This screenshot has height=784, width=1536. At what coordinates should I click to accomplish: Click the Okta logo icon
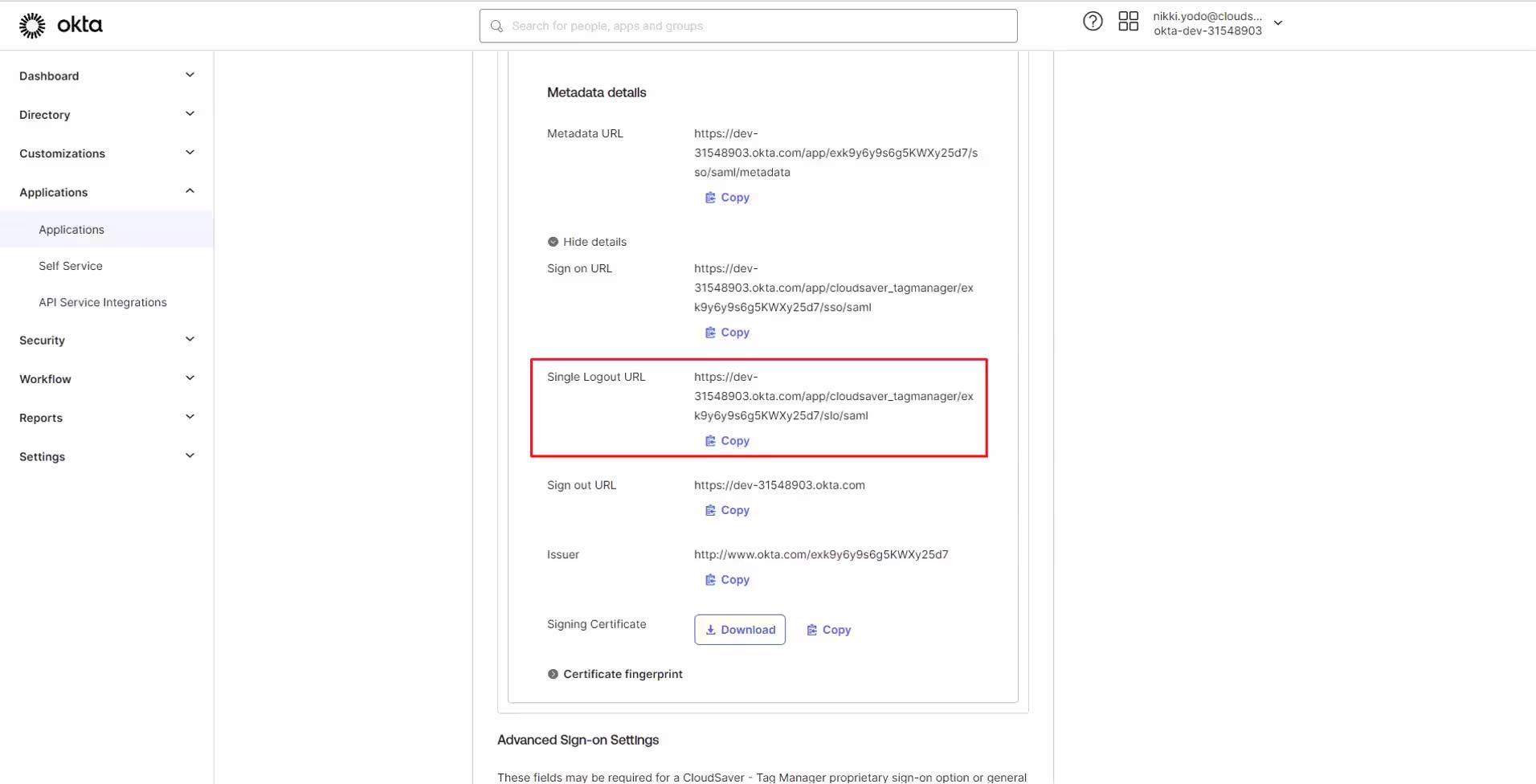[x=33, y=26]
